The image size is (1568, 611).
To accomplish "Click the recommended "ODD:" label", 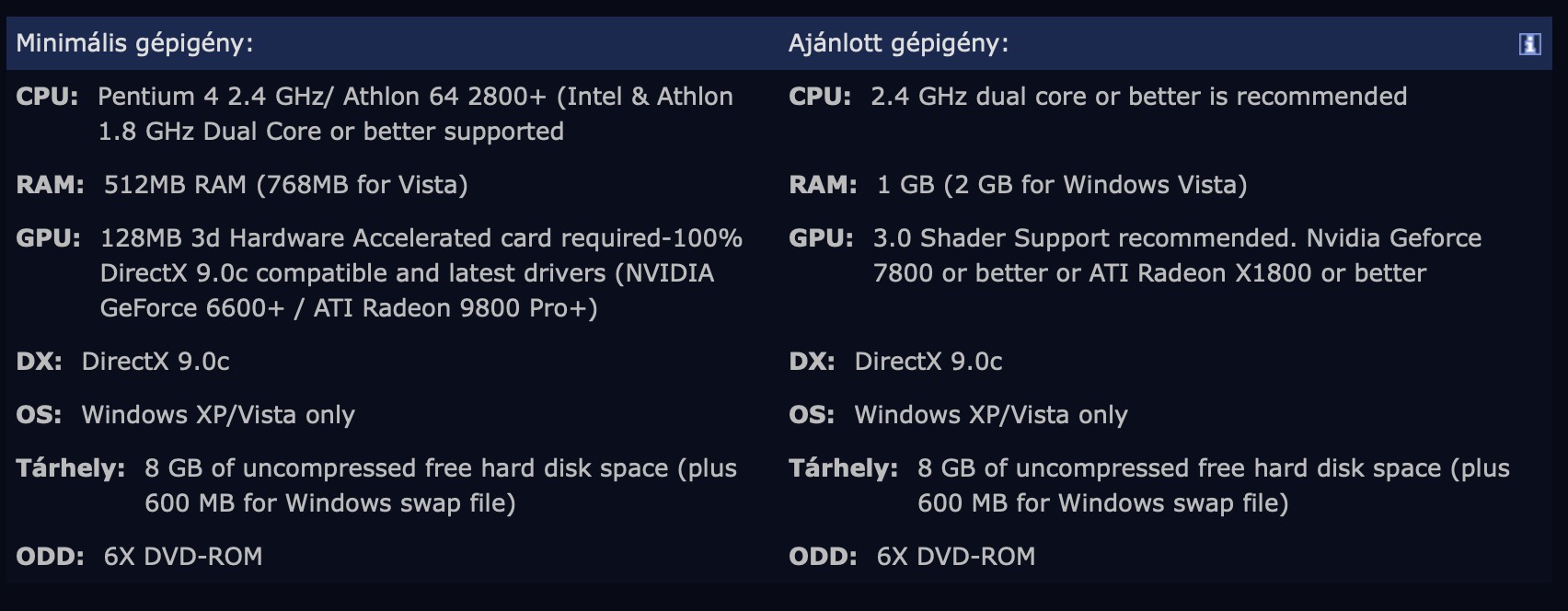I will coord(823,557).
